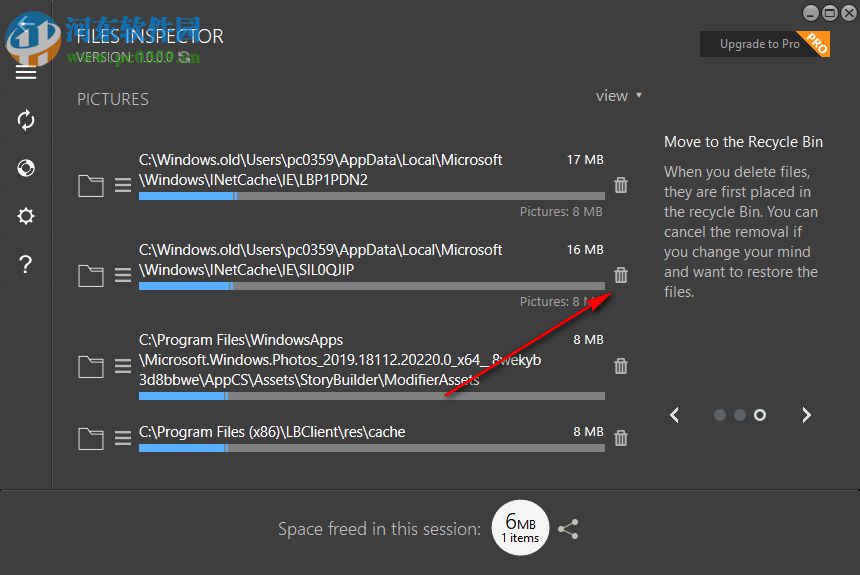This screenshot has height=575, width=860.
Task: Click the back arrow near app title
Action: (x=25, y=24)
